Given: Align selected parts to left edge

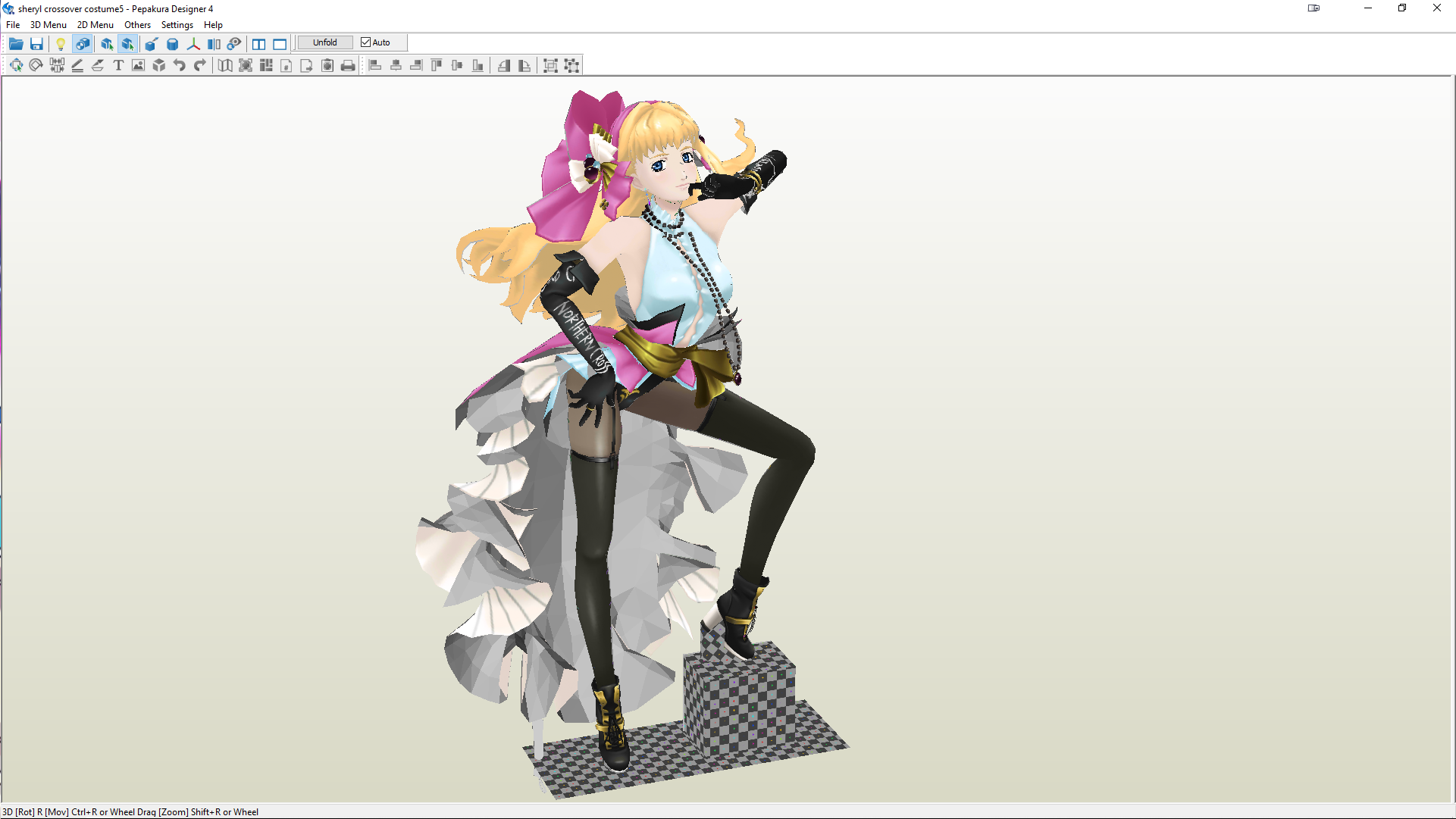Looking at the screenshot, I should [374, 65].
